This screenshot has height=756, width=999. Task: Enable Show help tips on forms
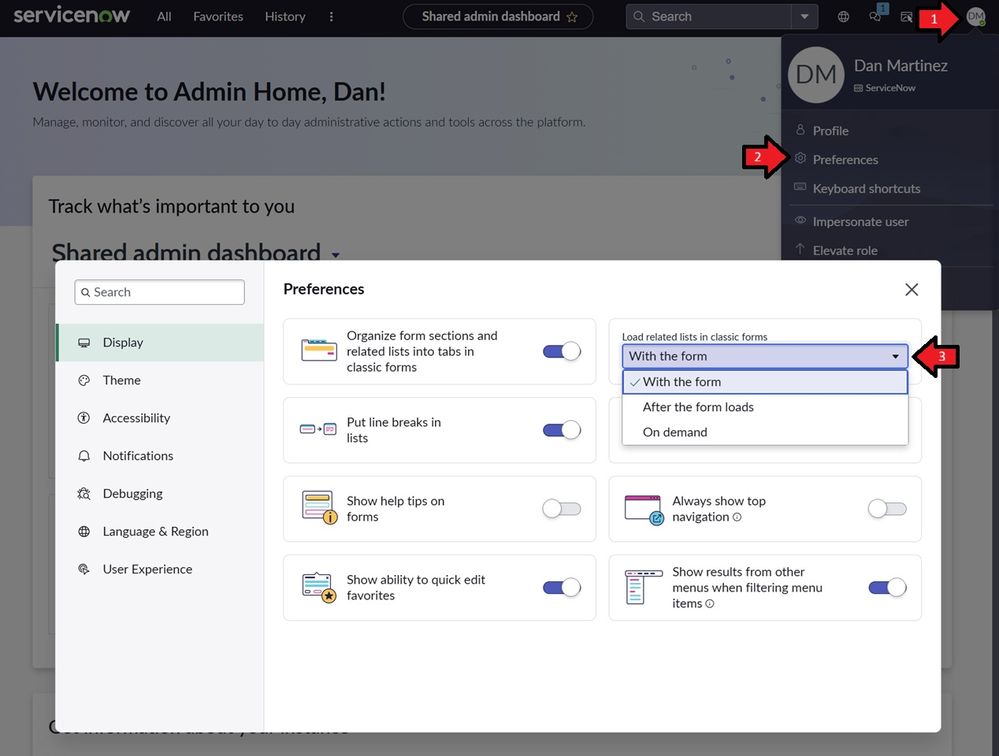561,509
